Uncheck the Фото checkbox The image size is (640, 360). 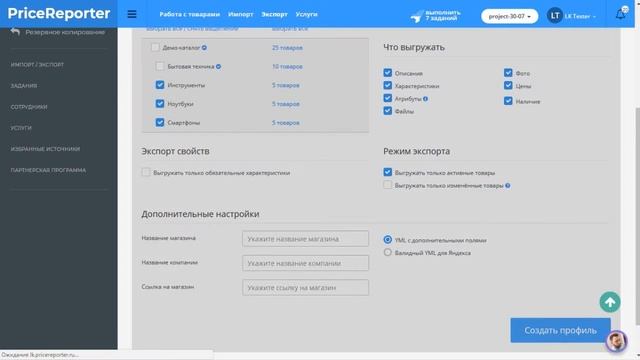(508, 73)
